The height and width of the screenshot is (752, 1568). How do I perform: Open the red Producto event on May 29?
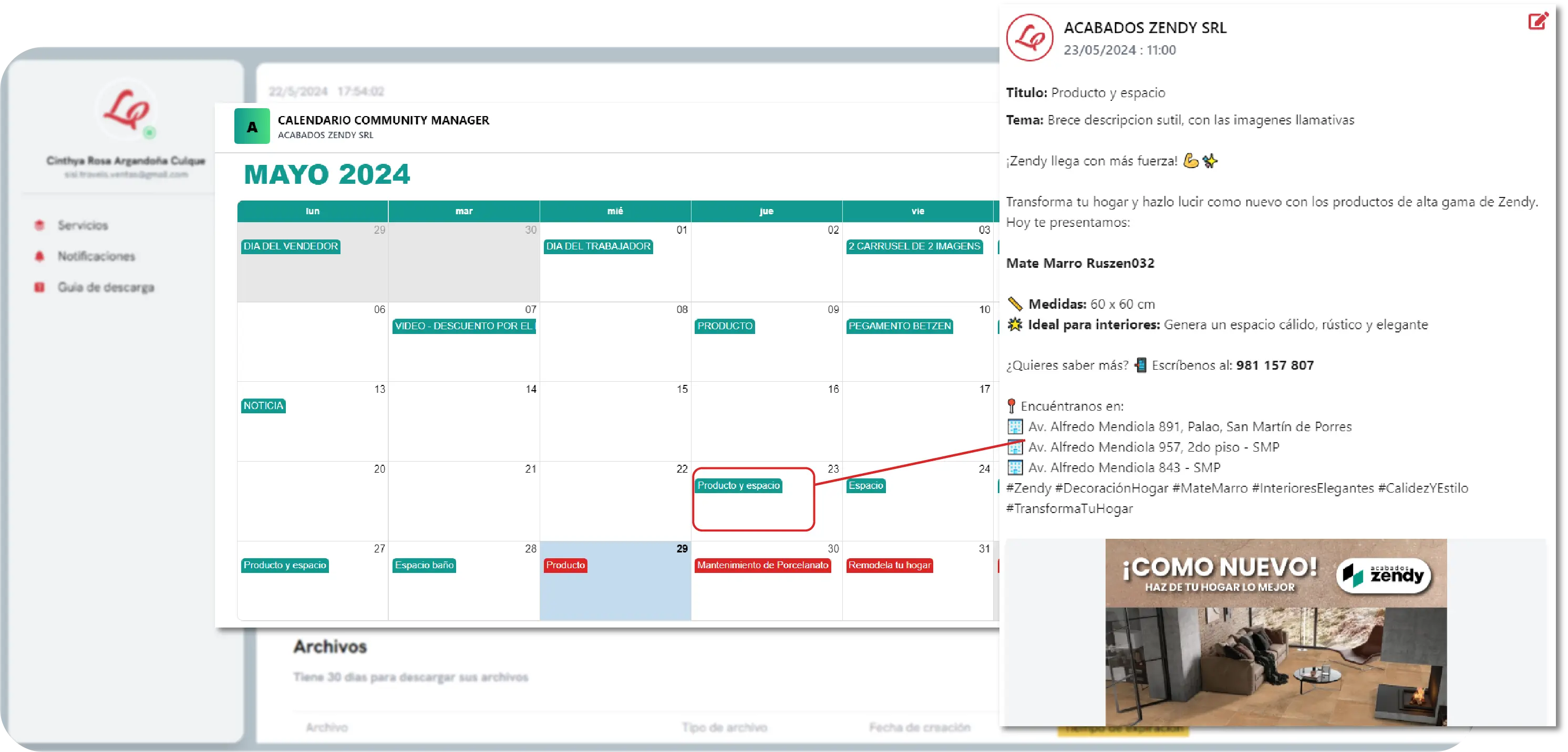565,565
